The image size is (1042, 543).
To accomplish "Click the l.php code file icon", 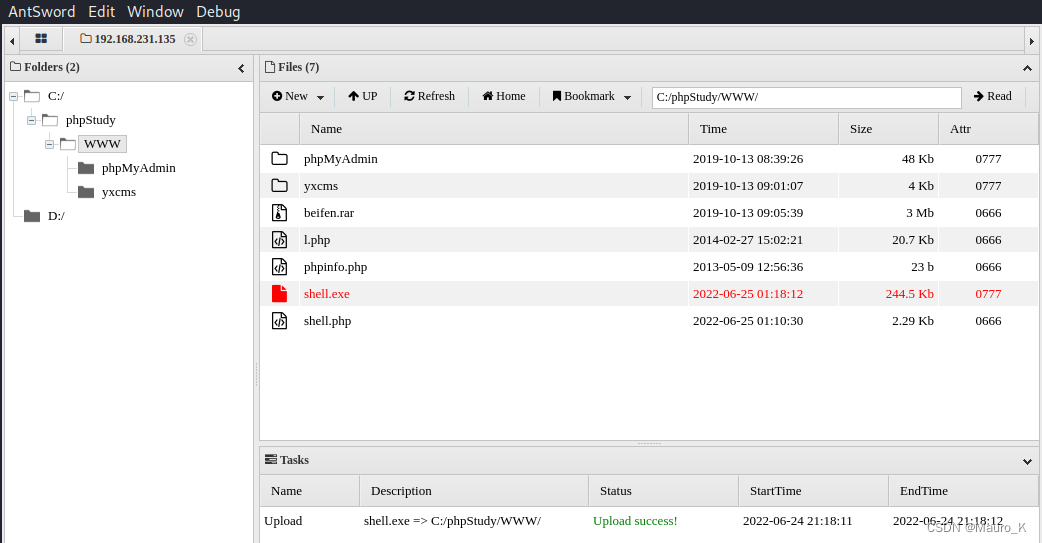I will [280, 239].
